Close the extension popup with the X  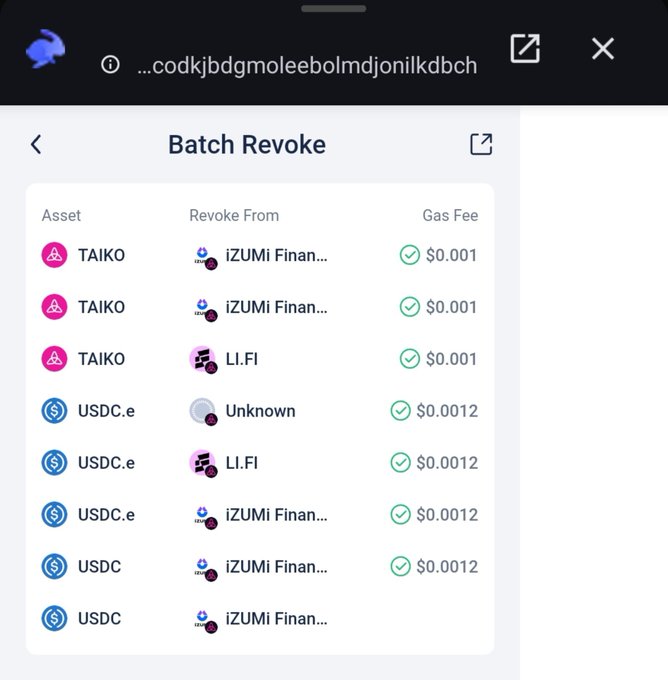(x=603, y=48)
